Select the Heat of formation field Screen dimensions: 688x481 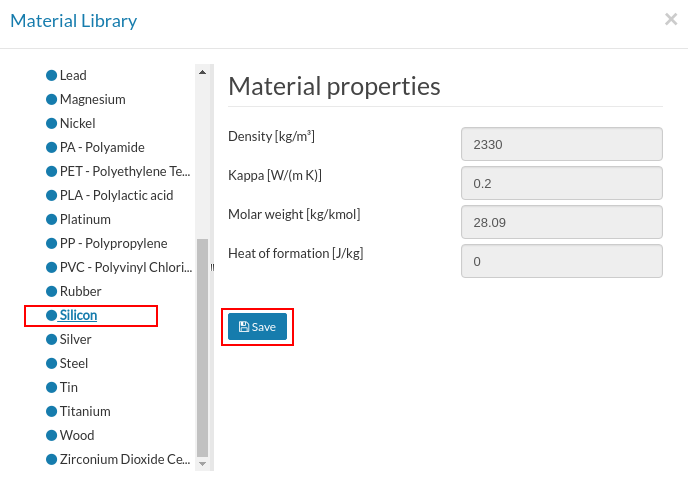pos(561,261)
